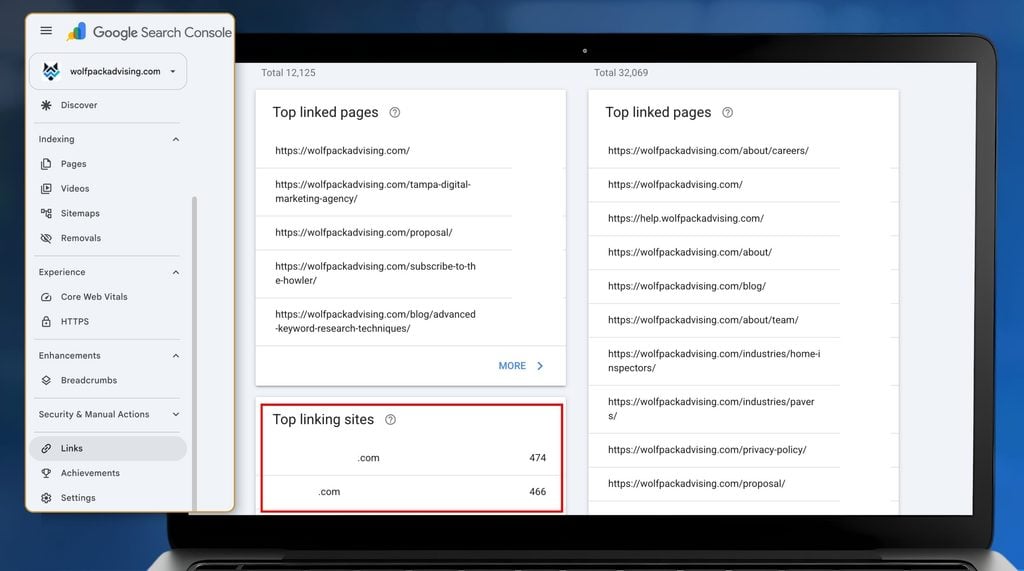Click help icon beside Top linking sites

click(391, 420)
